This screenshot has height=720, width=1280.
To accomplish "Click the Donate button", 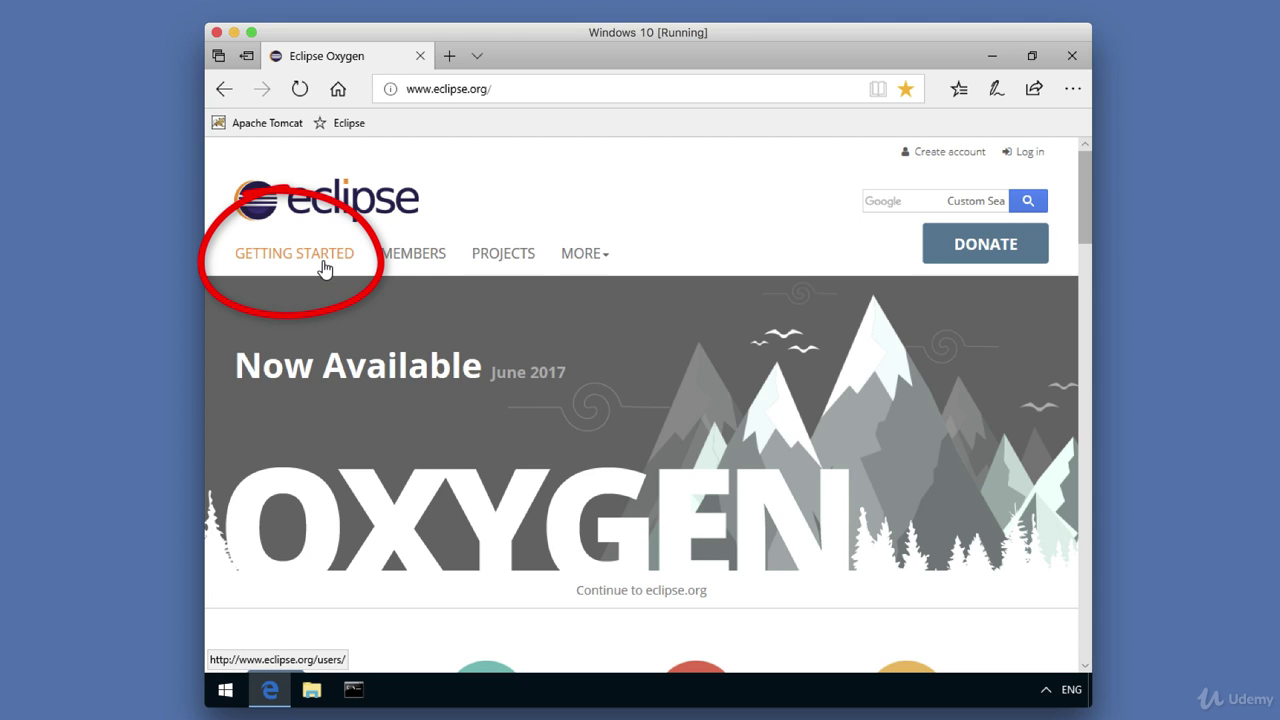I will pyautogui.click(x=985, y=244).
